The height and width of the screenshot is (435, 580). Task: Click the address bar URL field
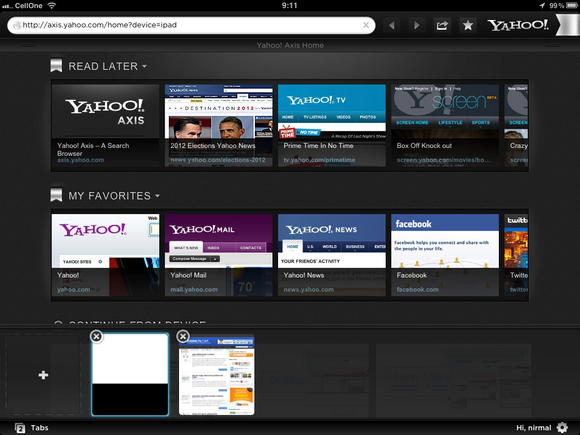point(191,25)
